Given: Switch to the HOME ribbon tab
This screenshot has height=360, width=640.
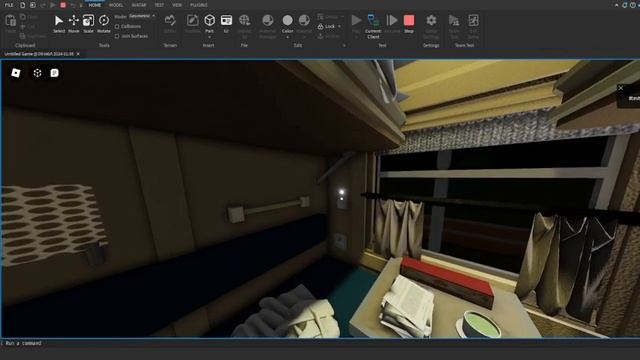Looking at the screenshot, I should pos(95,5).
